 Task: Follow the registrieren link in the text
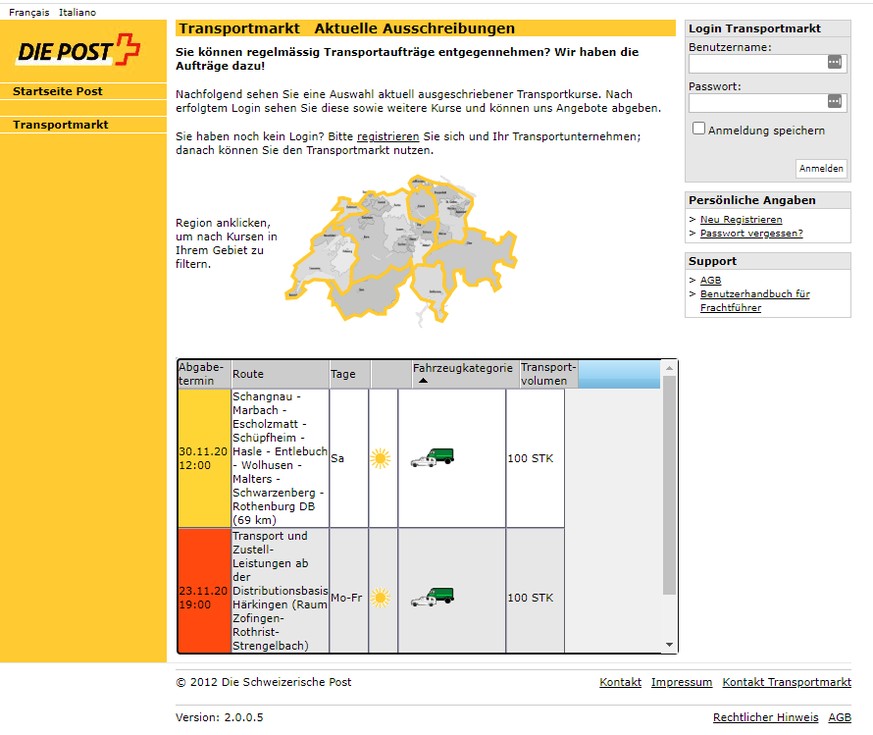coord(388,136)
